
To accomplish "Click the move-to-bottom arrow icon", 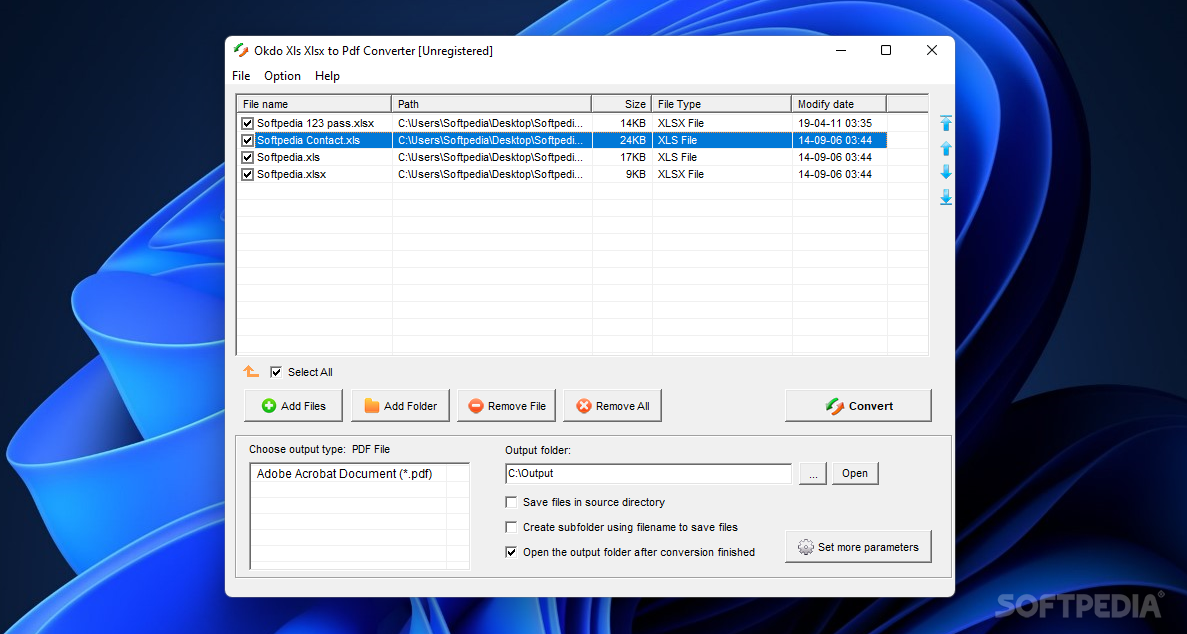I will click(x=946, y=197).
